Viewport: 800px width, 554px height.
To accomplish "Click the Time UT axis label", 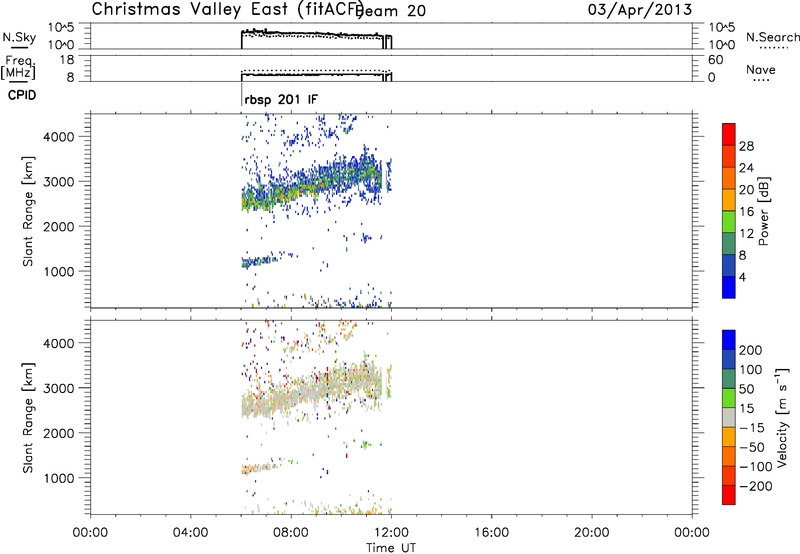I will 391,547.
